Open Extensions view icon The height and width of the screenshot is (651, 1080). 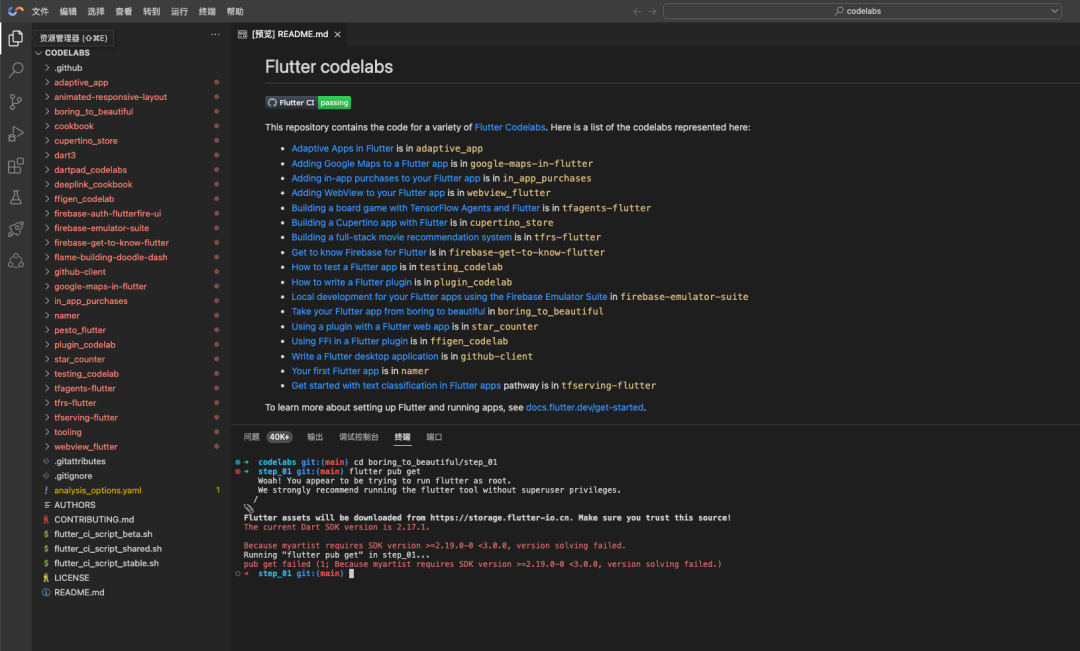[15, 165]
